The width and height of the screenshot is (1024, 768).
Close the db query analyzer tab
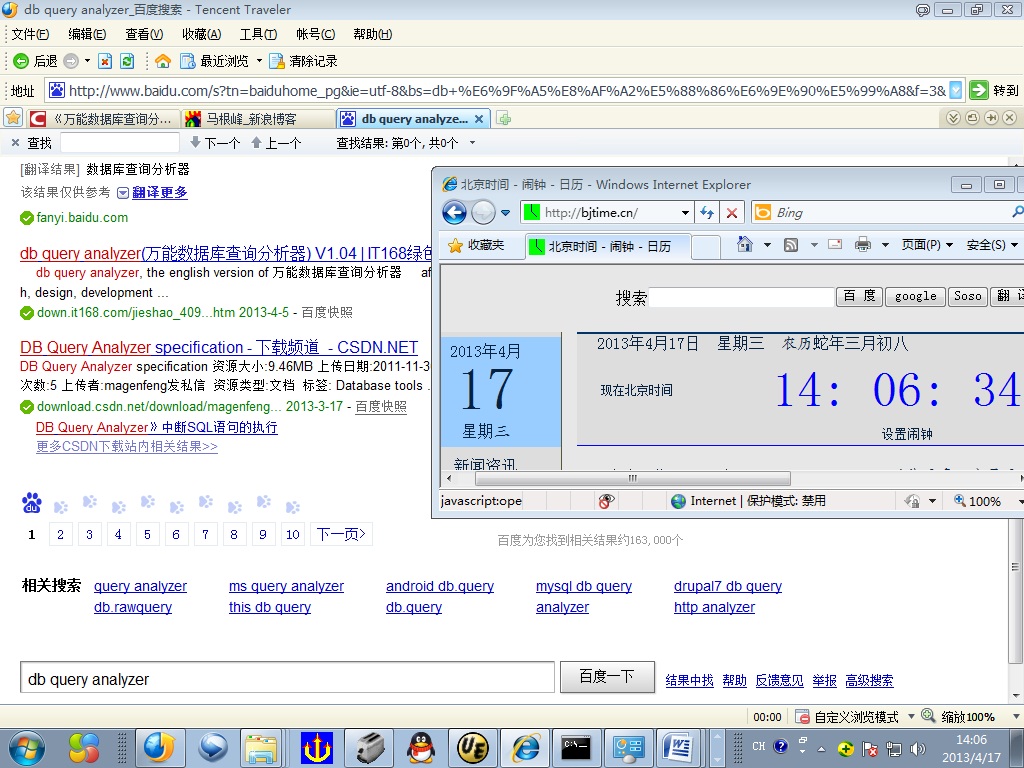479,119
